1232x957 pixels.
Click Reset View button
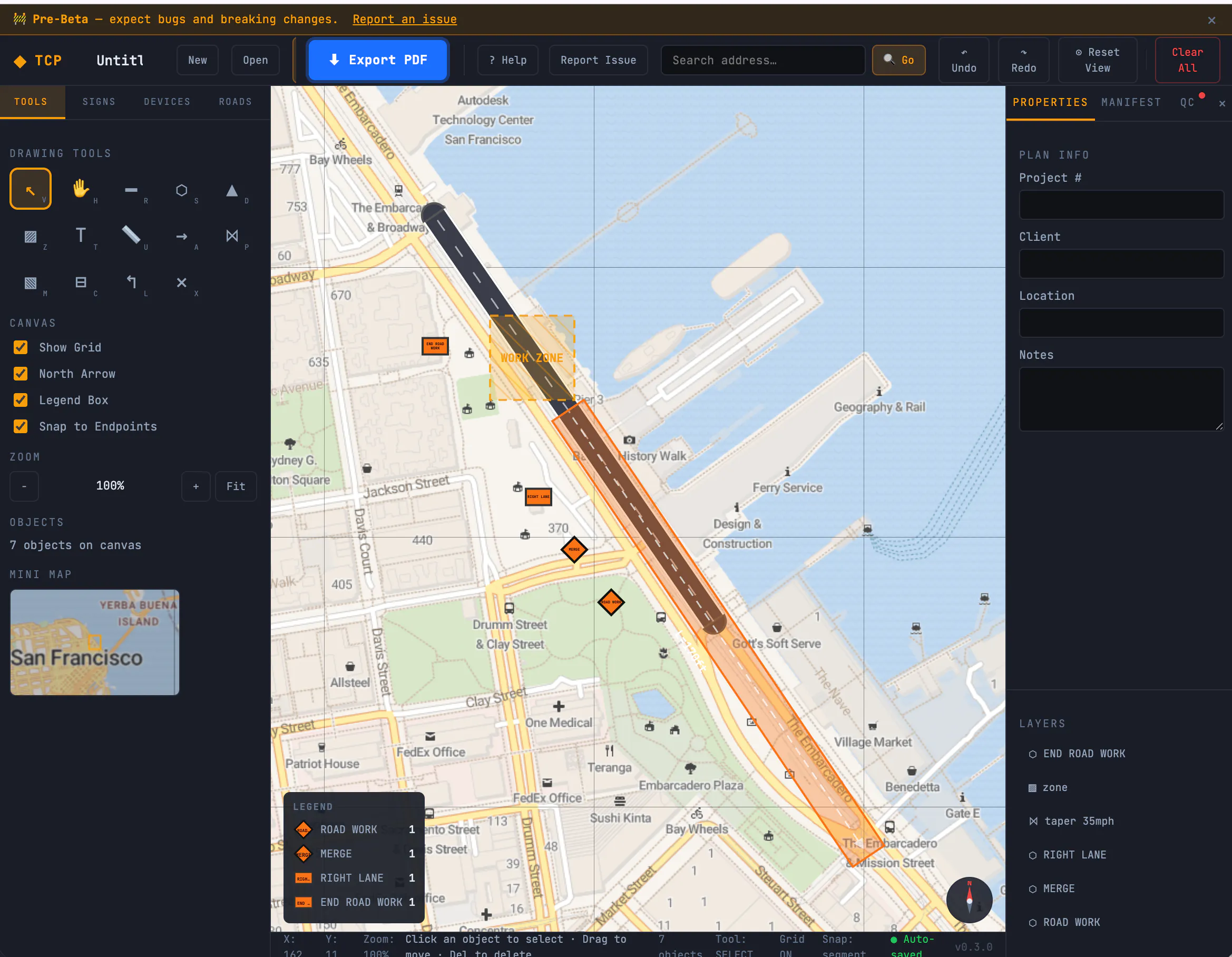(x=1097, y=60)
